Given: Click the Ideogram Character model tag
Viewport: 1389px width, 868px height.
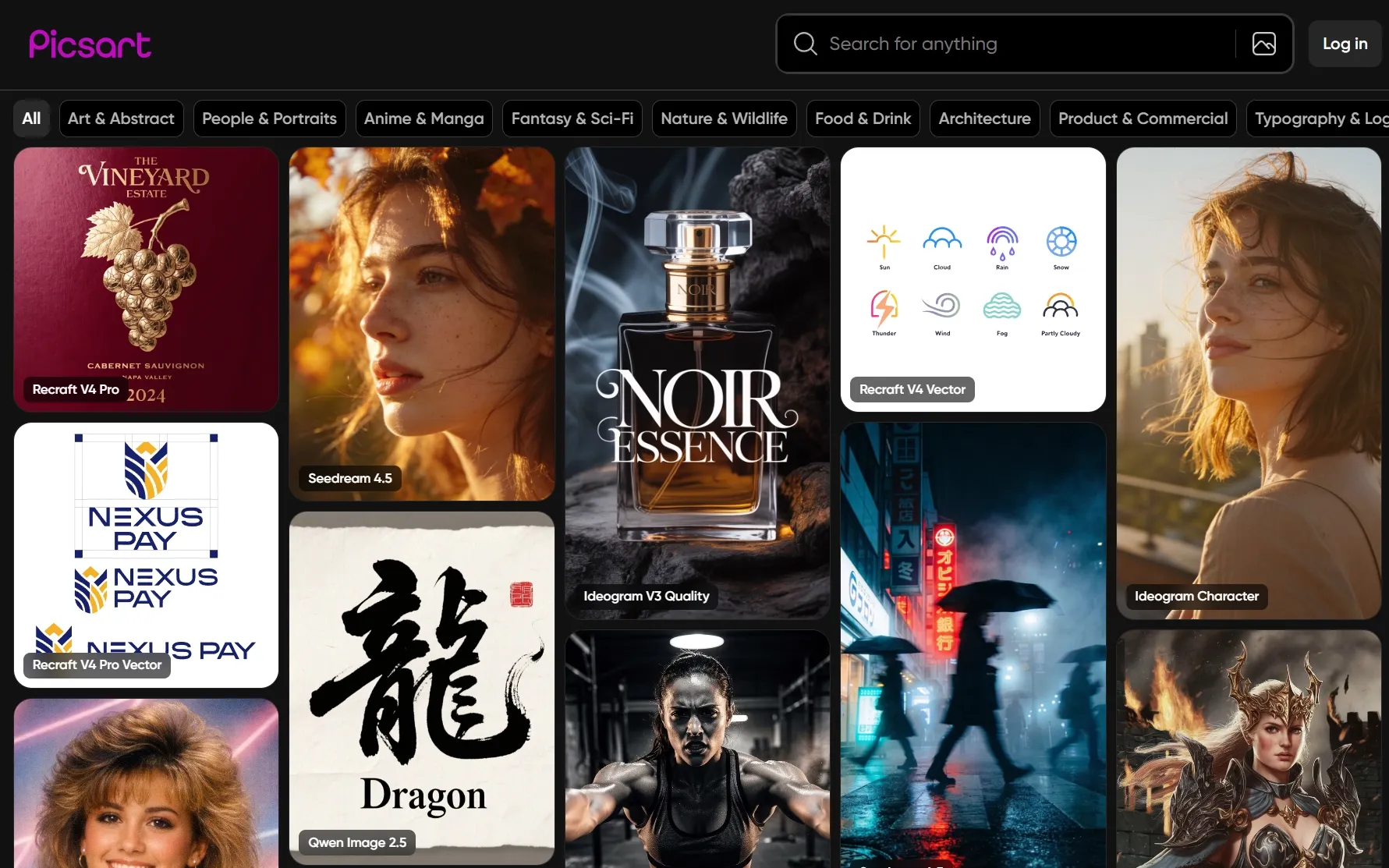Looking at the screenshot, I should pos(1197,596).
